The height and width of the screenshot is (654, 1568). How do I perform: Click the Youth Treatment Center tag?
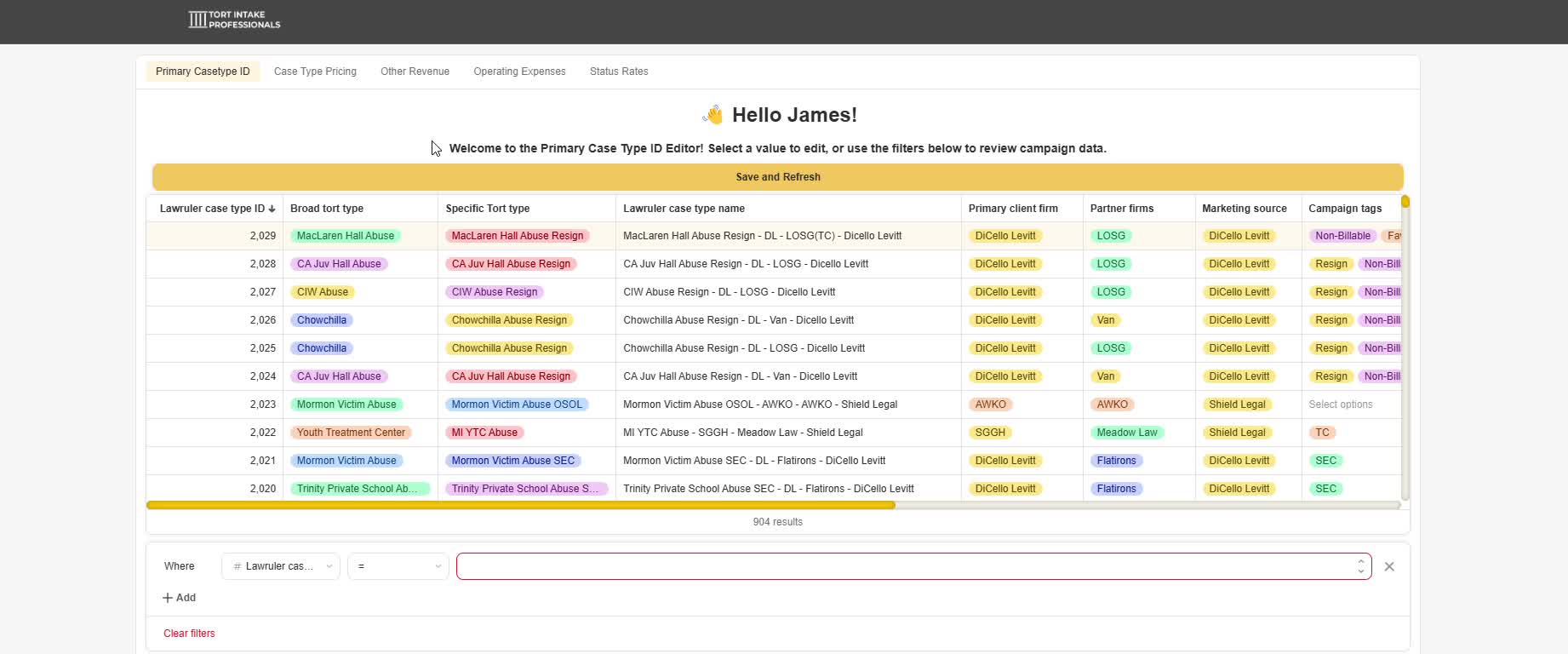click(351, 433)
